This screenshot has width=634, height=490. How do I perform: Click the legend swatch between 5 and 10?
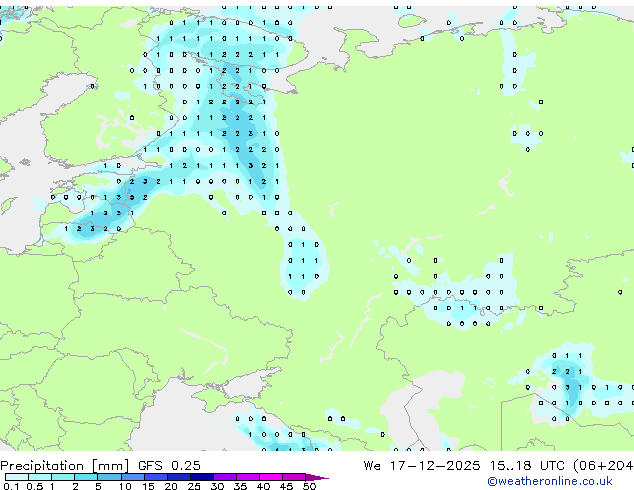pyautogui.click(x=109, y=477)
